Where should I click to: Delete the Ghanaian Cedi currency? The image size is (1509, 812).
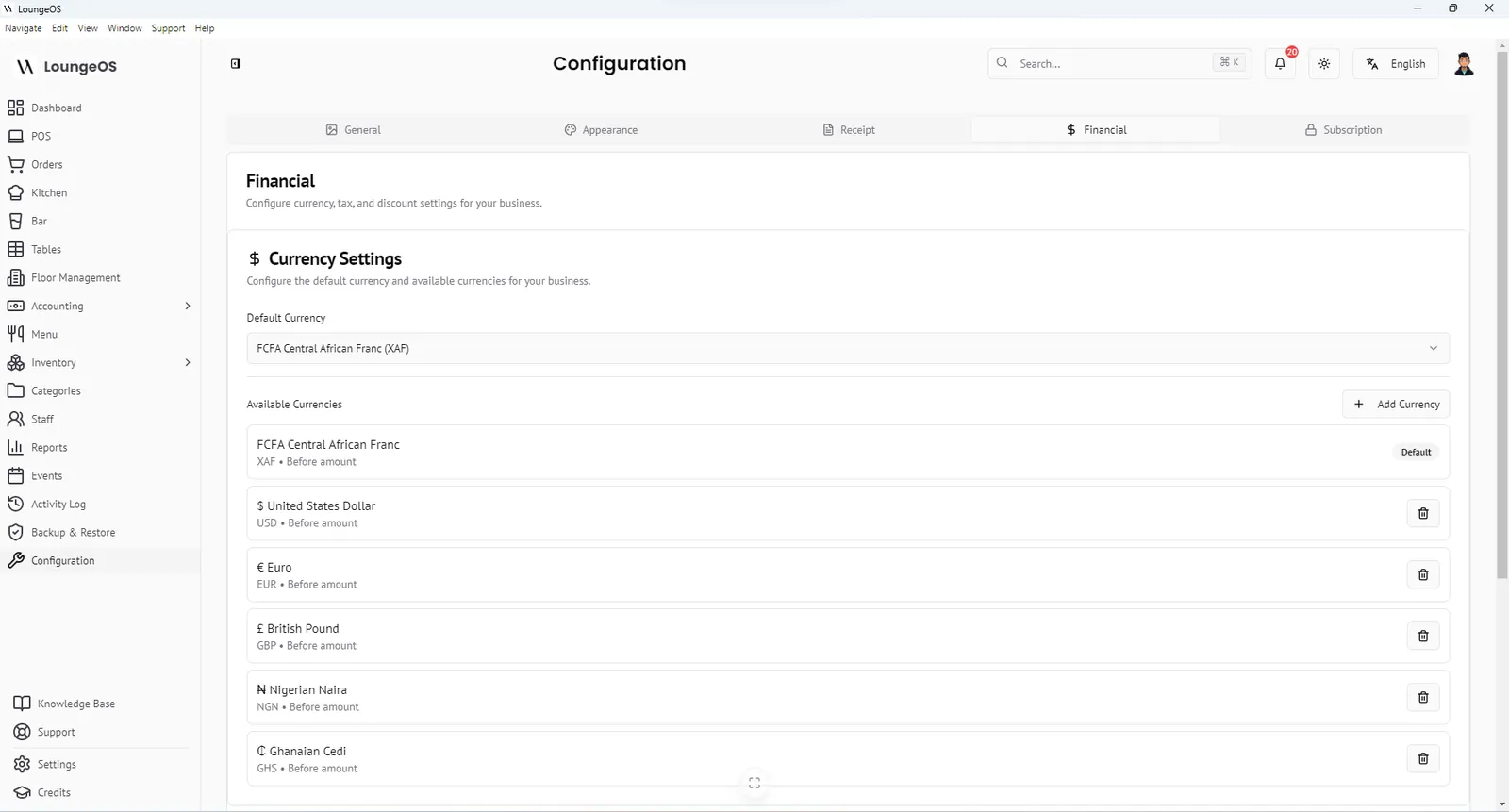pos(1423,758)
